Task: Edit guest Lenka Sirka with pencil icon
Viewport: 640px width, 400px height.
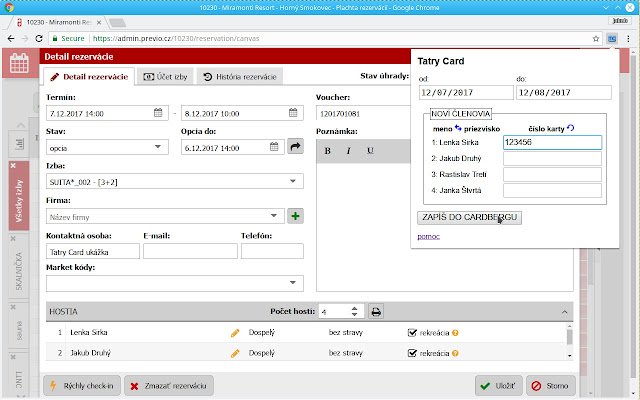Action: pos(235,333)
